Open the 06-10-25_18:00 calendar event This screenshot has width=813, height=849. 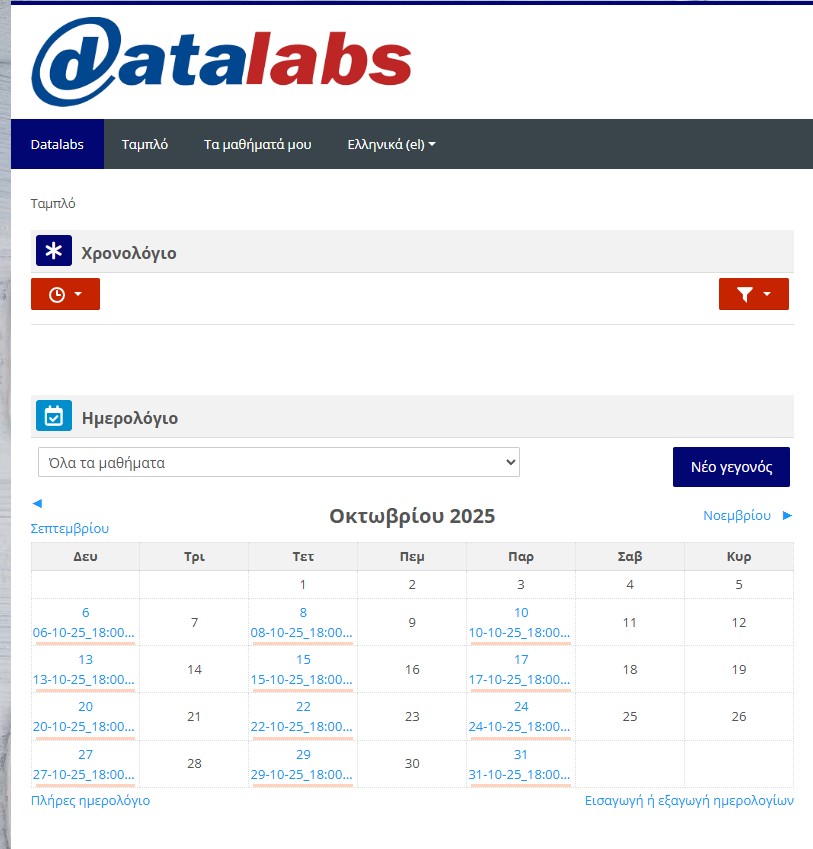click(x=85, y=632)
